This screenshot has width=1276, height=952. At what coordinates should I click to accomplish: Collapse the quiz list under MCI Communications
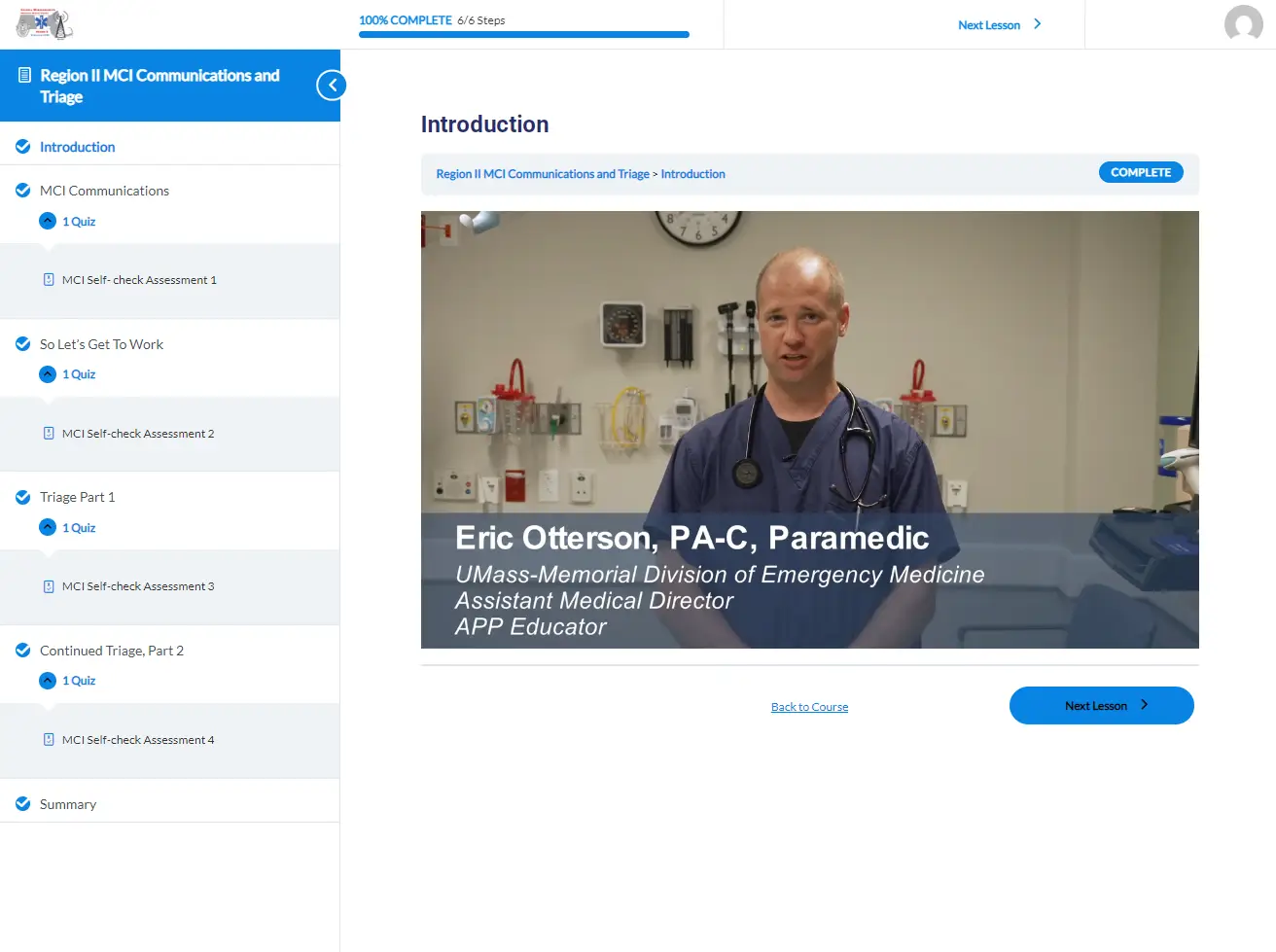click(48, 221)
